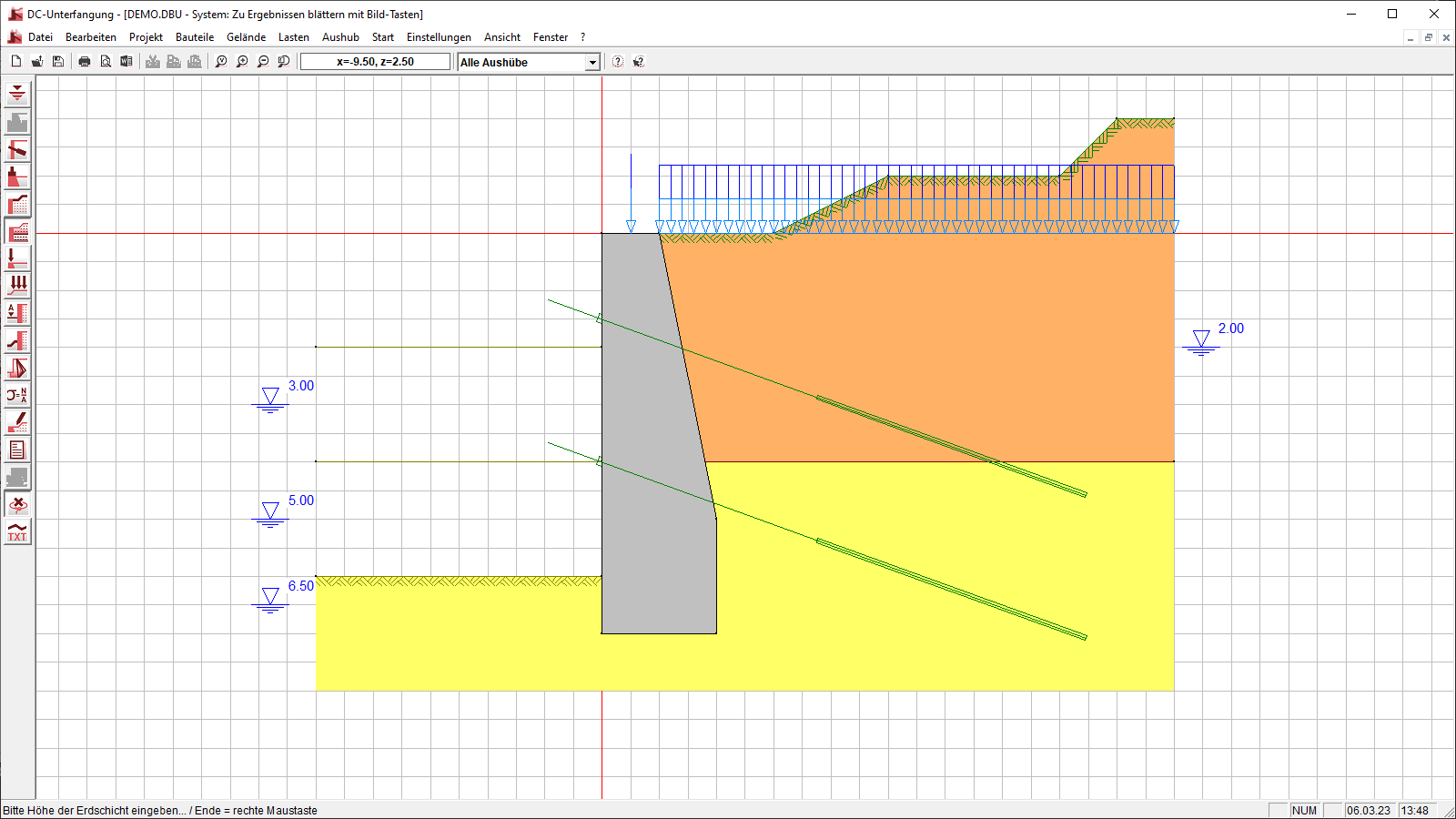This screenshot has width=1456, height=819.
Task: Select the anchor tool in left toolbar
Action: pyautogui.click(x=17, y=149)
